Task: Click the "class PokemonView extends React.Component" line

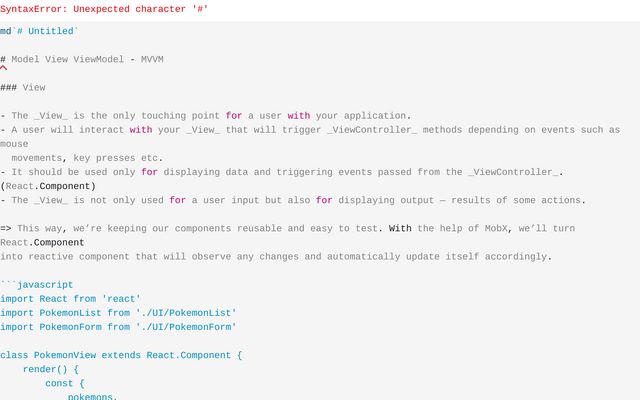Action: click(121, 355)
